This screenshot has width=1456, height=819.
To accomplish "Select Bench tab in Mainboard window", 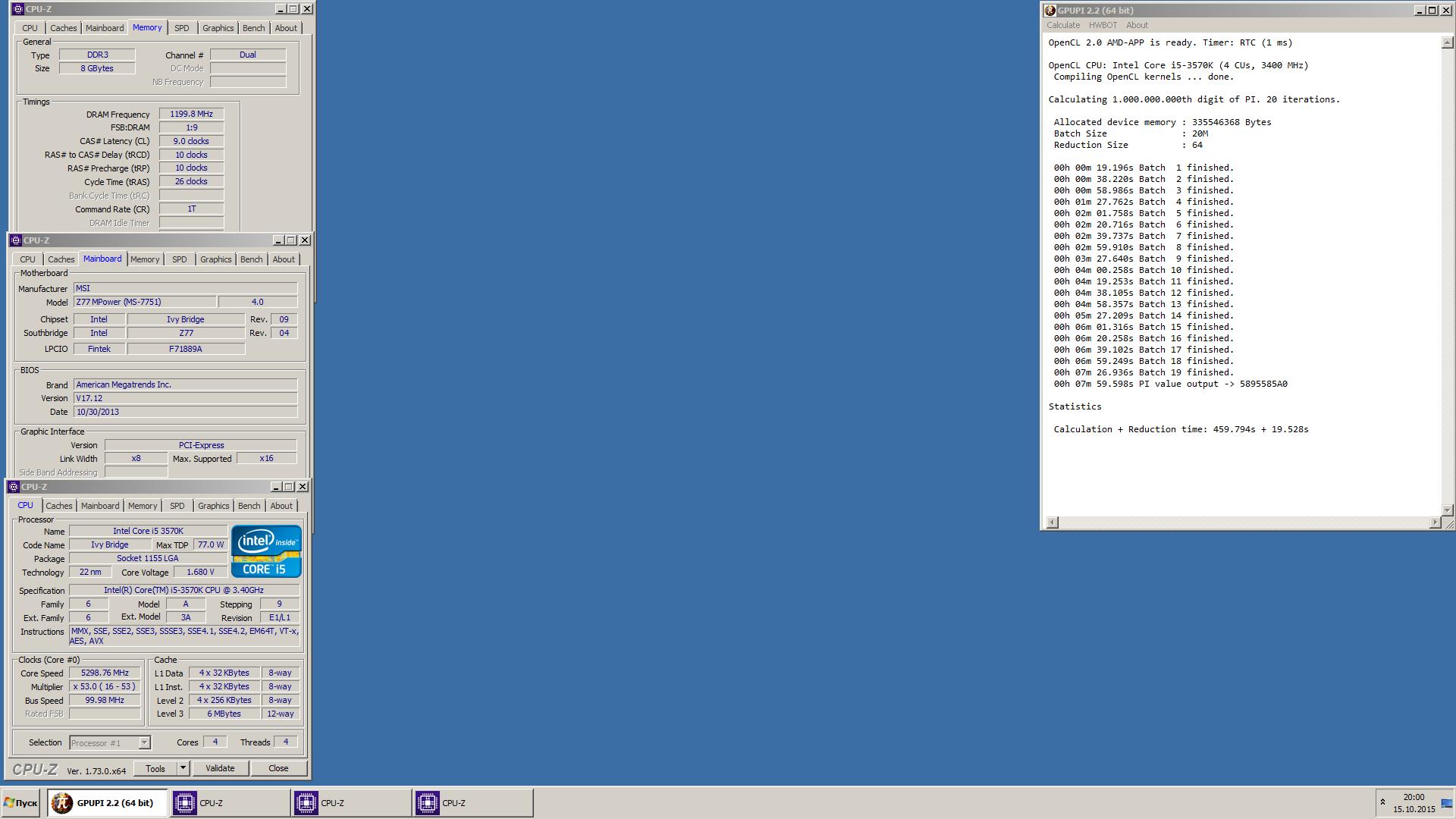I will (x=252, y=259).
